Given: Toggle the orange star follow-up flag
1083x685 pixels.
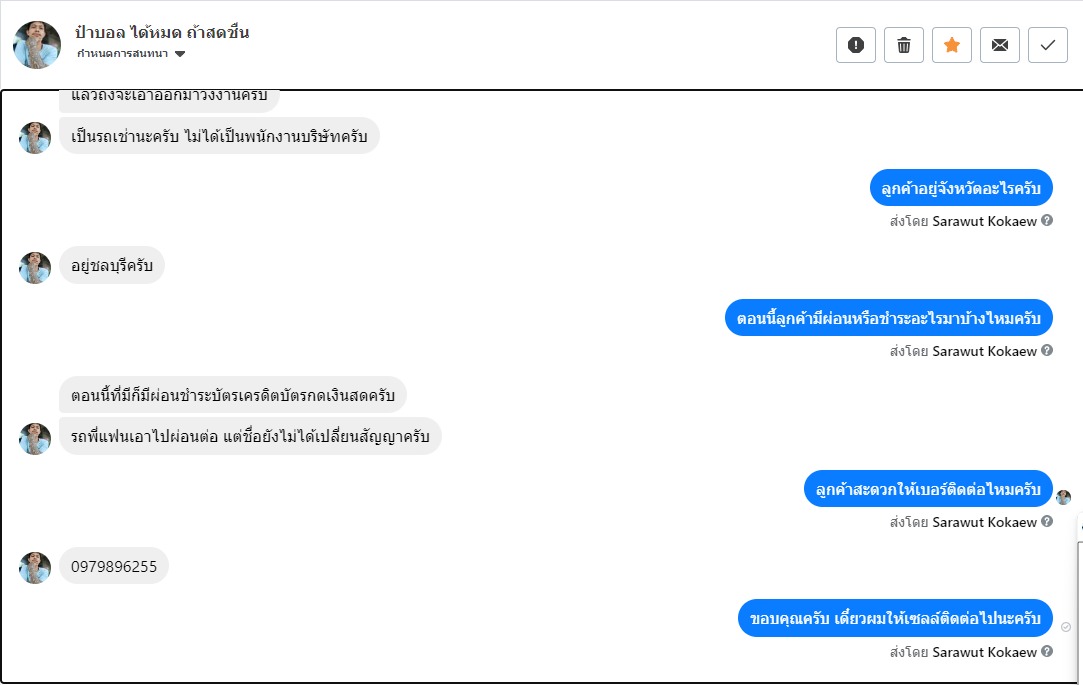Looking at the screenshot, I should click(952, 45).
